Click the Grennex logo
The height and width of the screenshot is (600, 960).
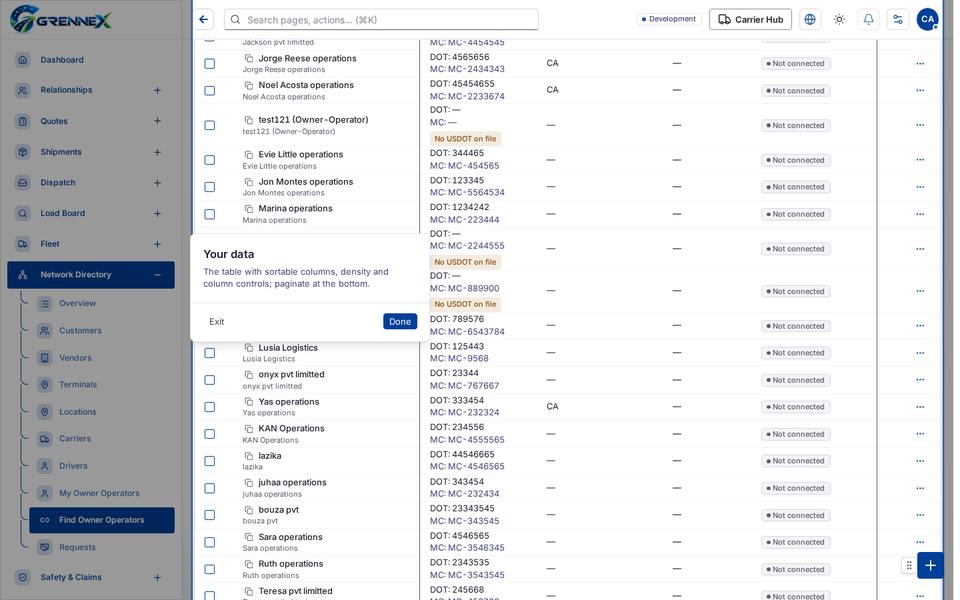pos(61,20)
